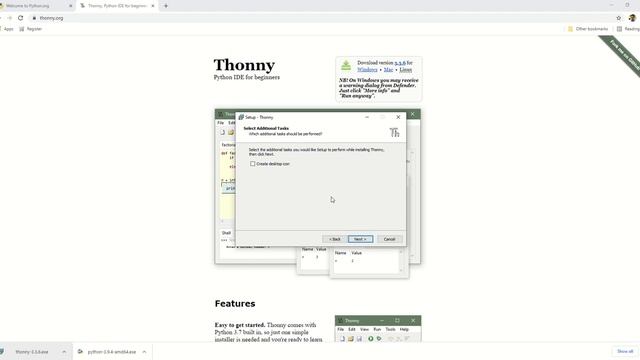
Task: Check the Create desktop icon checkbox
Action: pyautogui.click(x=253, y=164)
